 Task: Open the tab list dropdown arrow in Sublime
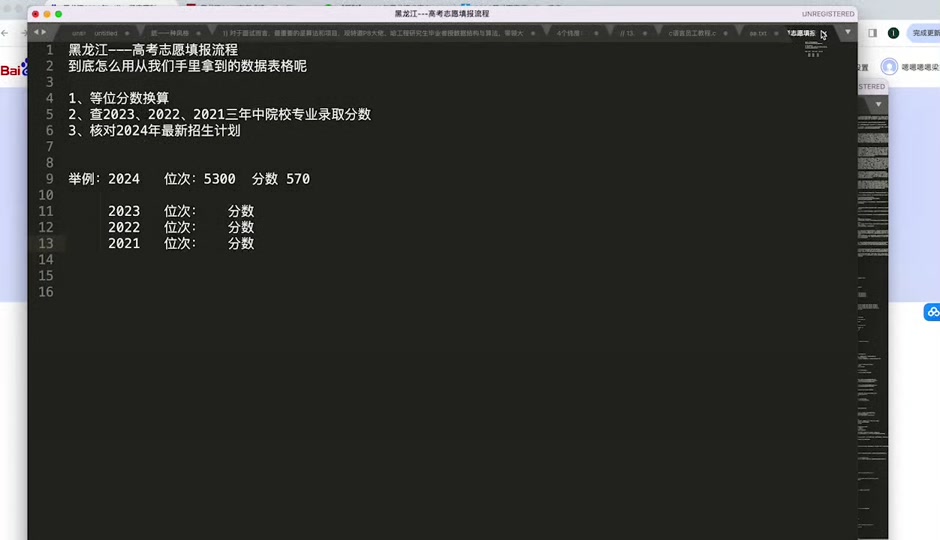point(848,33)
